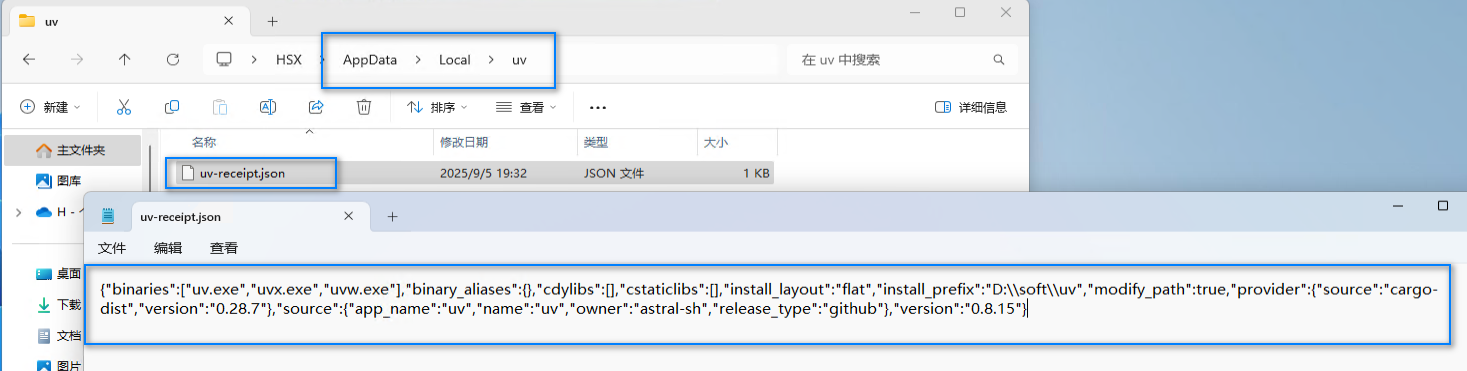The height and width of the screenshot is (371, 1467).
Task: Maximize the File Explorer window
Action: pos(960,12)
